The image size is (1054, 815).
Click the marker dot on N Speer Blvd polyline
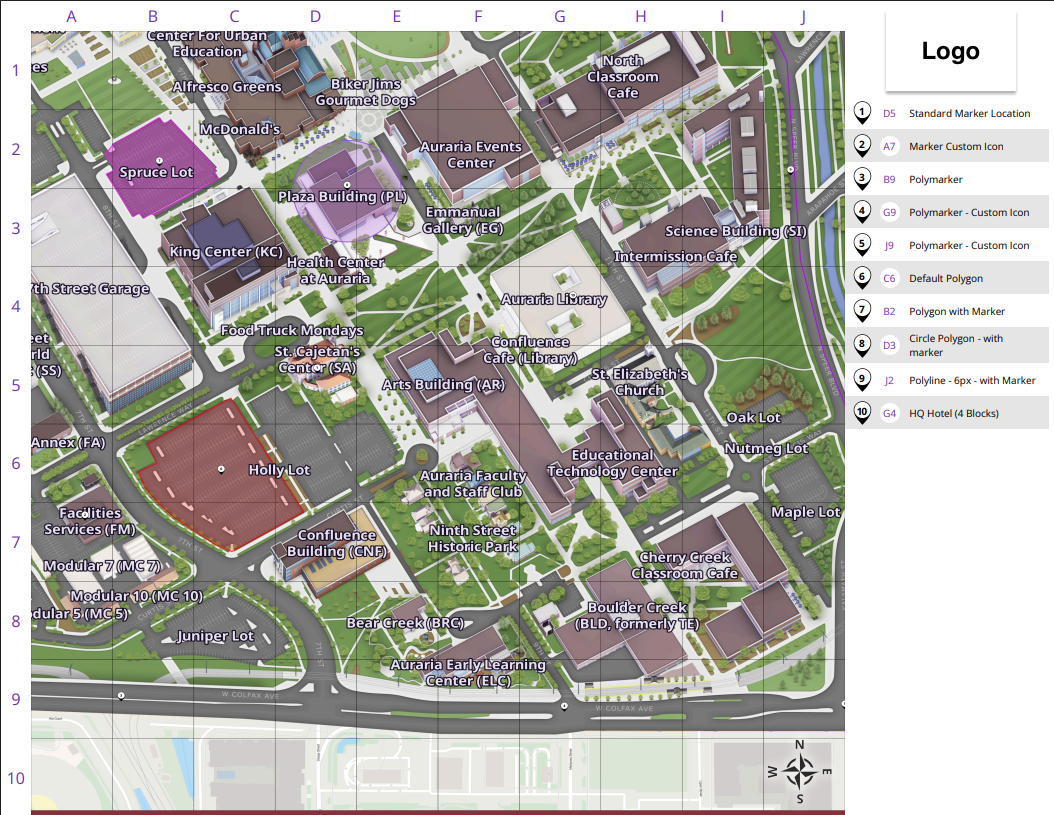tap(790, 170)
